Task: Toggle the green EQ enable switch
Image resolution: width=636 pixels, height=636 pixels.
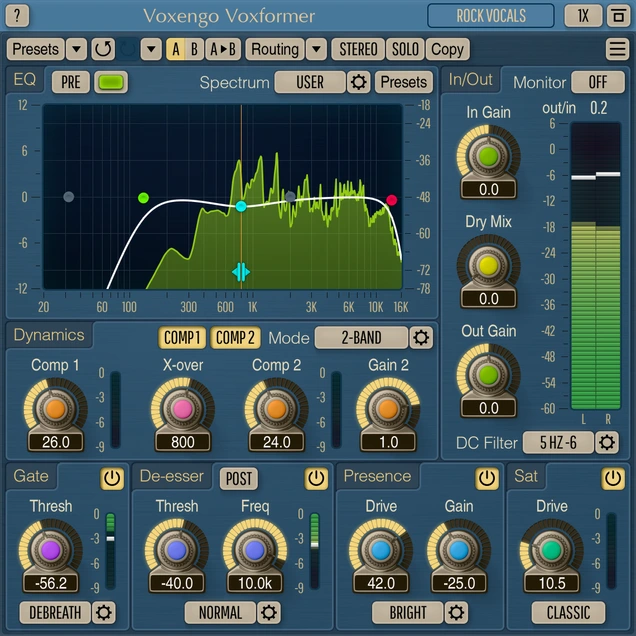Action: 111,82
